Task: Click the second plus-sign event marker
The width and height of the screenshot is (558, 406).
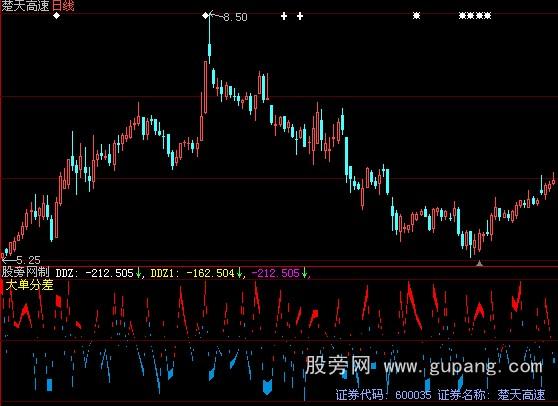Action: tap(300, 16)
